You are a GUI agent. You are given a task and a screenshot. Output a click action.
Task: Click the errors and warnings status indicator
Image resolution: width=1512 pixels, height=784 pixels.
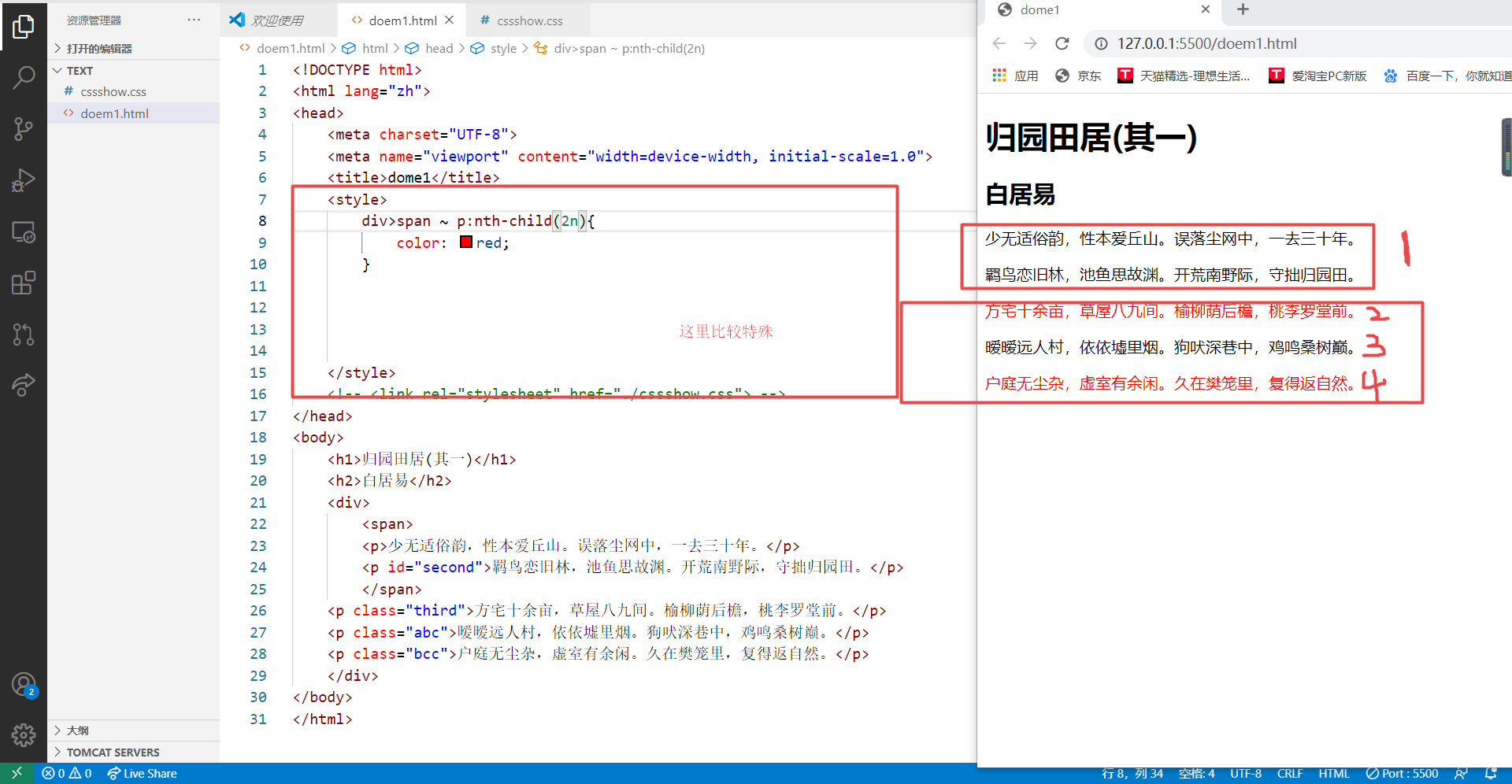[67, 773]
